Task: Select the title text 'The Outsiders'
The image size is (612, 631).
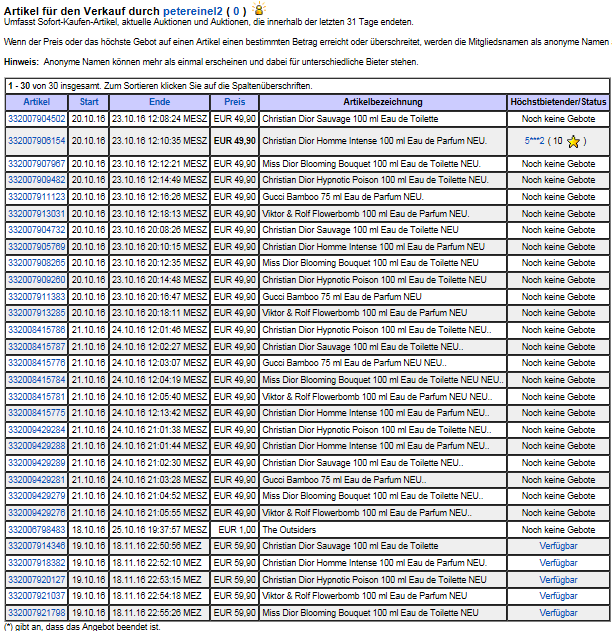Action: (x=289, y=530)
